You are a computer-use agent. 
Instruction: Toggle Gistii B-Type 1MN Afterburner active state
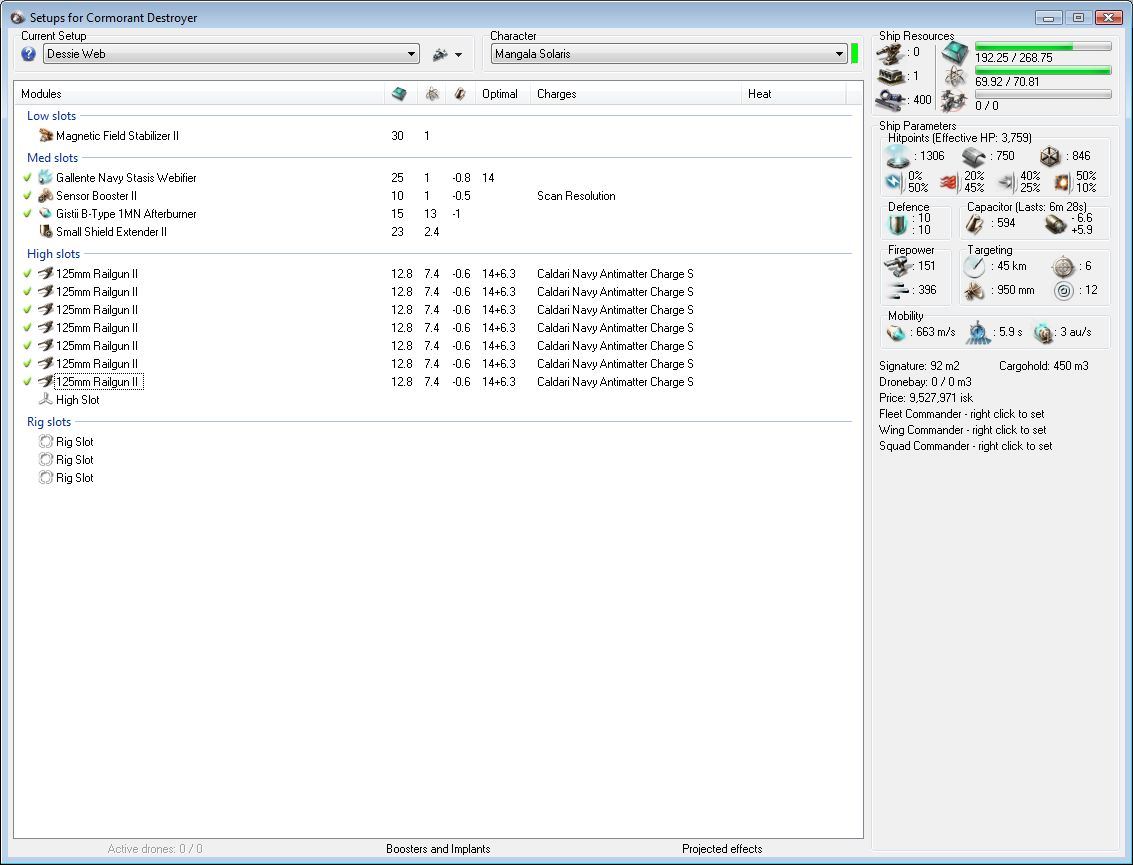(x=28, y=214)
